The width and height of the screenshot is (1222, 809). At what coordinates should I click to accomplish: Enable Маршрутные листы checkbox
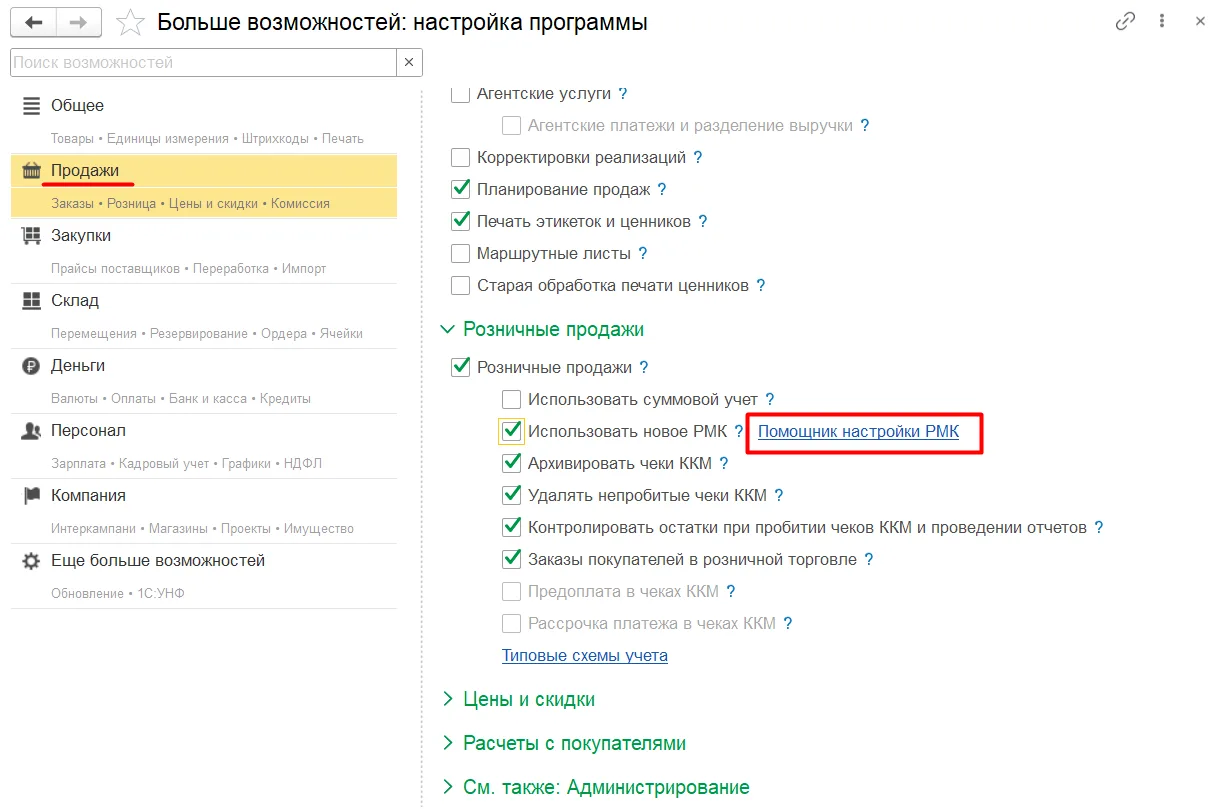461,253
